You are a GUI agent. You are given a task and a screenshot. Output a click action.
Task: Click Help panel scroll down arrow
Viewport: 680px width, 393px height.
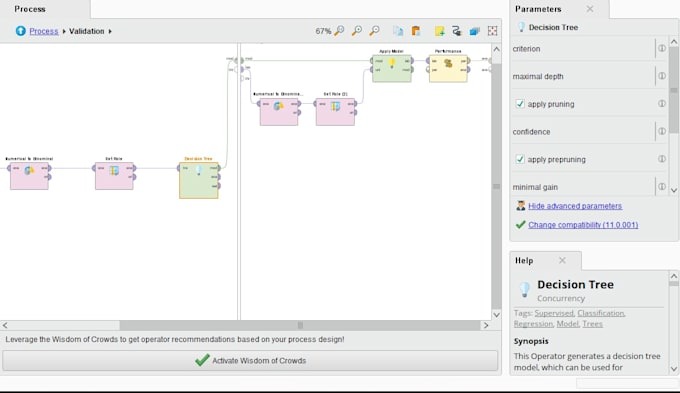click(673, 369)
